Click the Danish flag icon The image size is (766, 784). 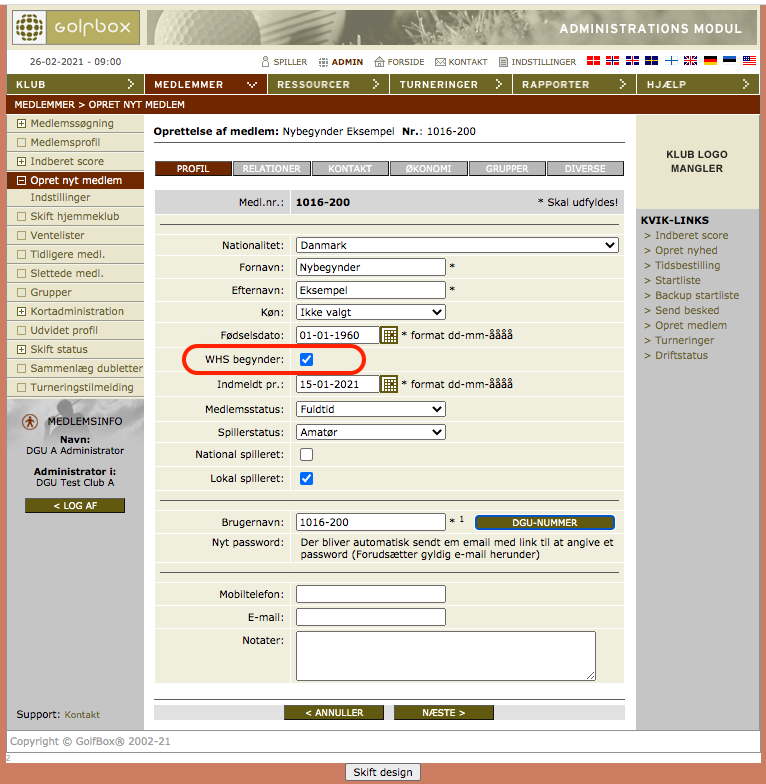tap(593, 62)
